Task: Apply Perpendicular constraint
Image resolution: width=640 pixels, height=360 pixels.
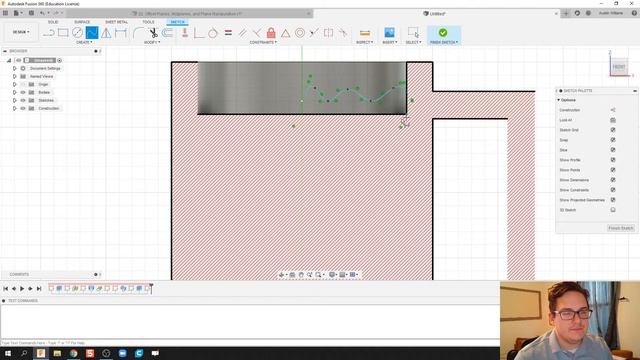Action: pos(199,33)
